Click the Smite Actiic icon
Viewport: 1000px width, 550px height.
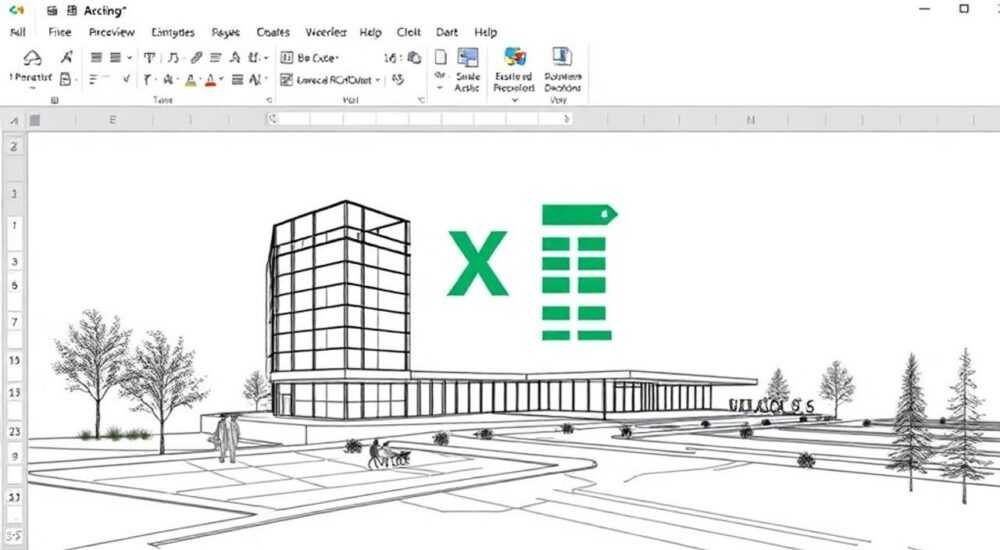pos(467,57)
